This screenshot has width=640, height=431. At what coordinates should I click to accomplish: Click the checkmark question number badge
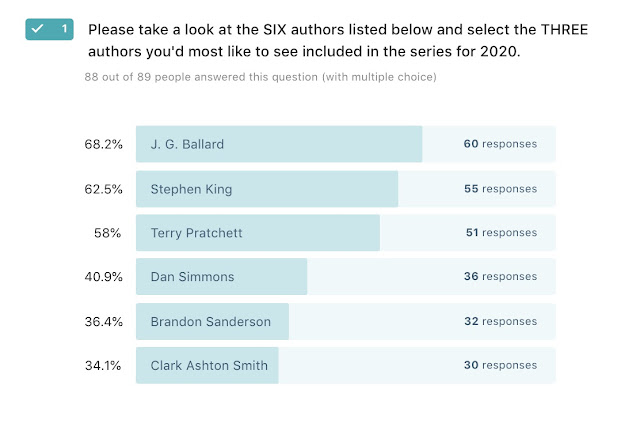(49, 29)
